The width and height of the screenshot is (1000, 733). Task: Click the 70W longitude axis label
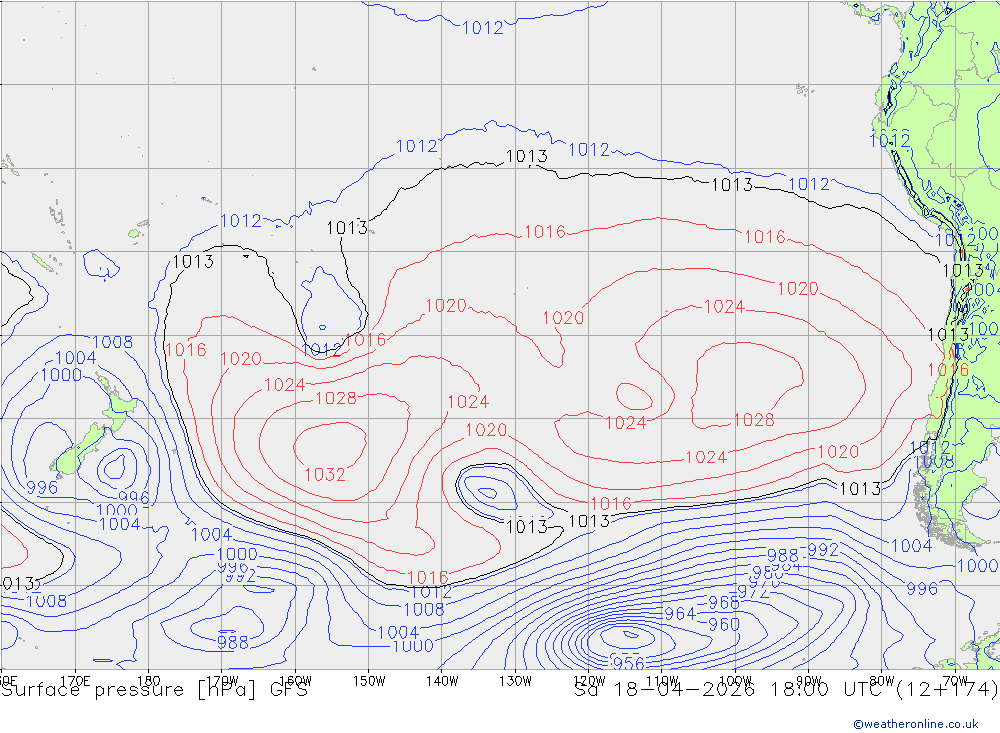[x=955, y=681]
